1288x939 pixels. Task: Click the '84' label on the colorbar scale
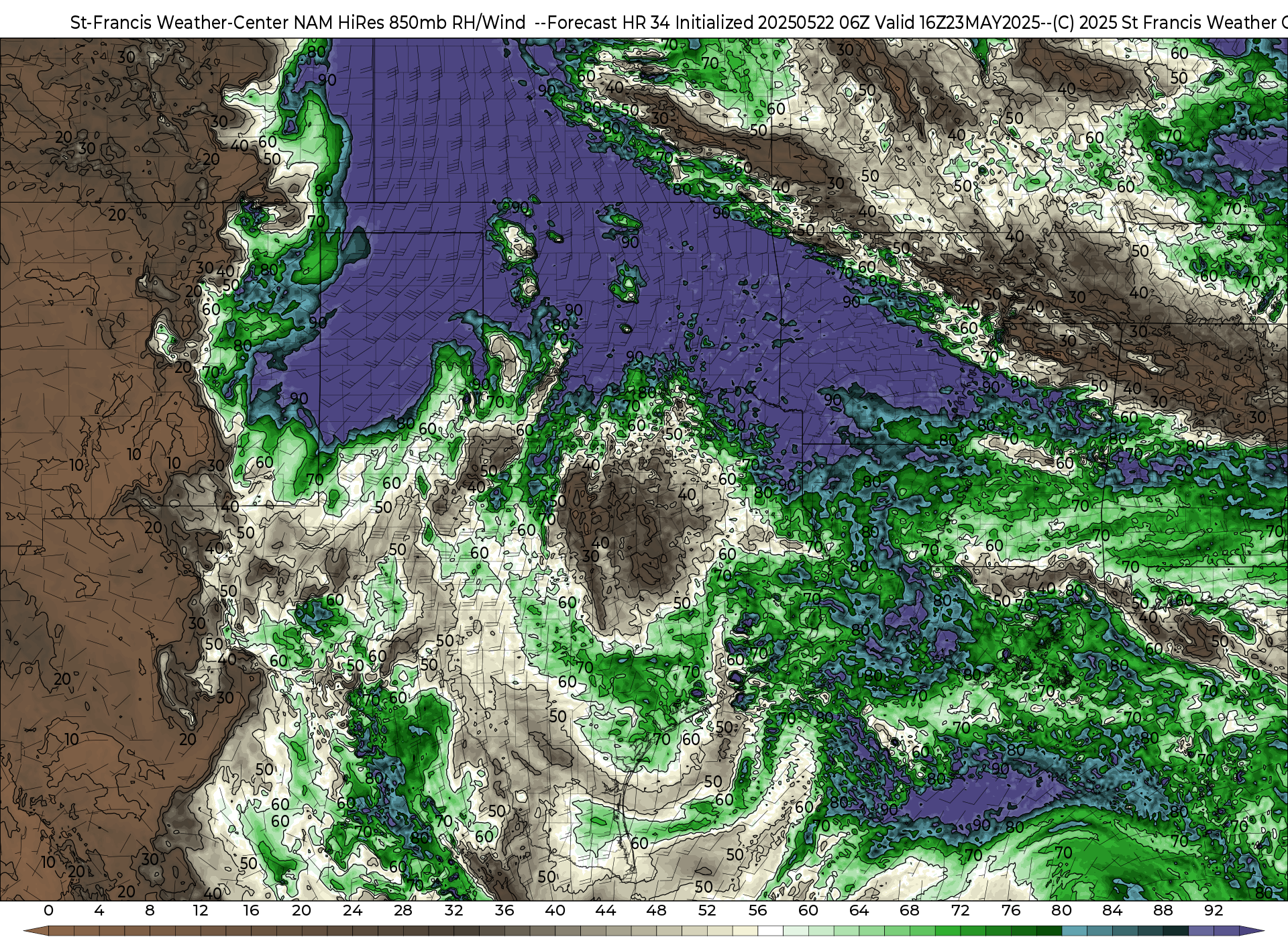coord(1112,911)
